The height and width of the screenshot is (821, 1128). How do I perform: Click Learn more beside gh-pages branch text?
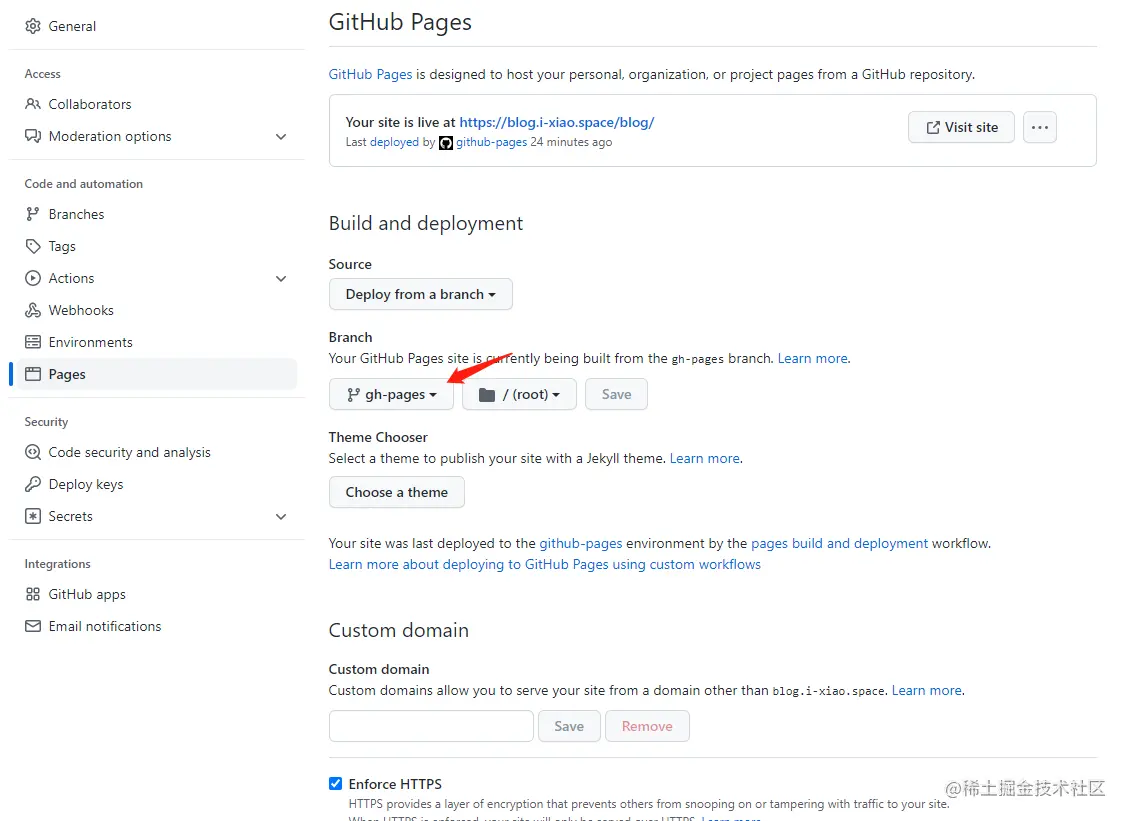point(812,358)
